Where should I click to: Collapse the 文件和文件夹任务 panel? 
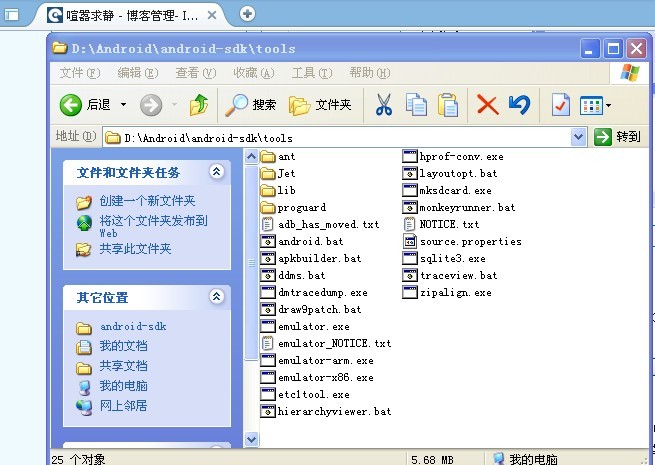216,171
